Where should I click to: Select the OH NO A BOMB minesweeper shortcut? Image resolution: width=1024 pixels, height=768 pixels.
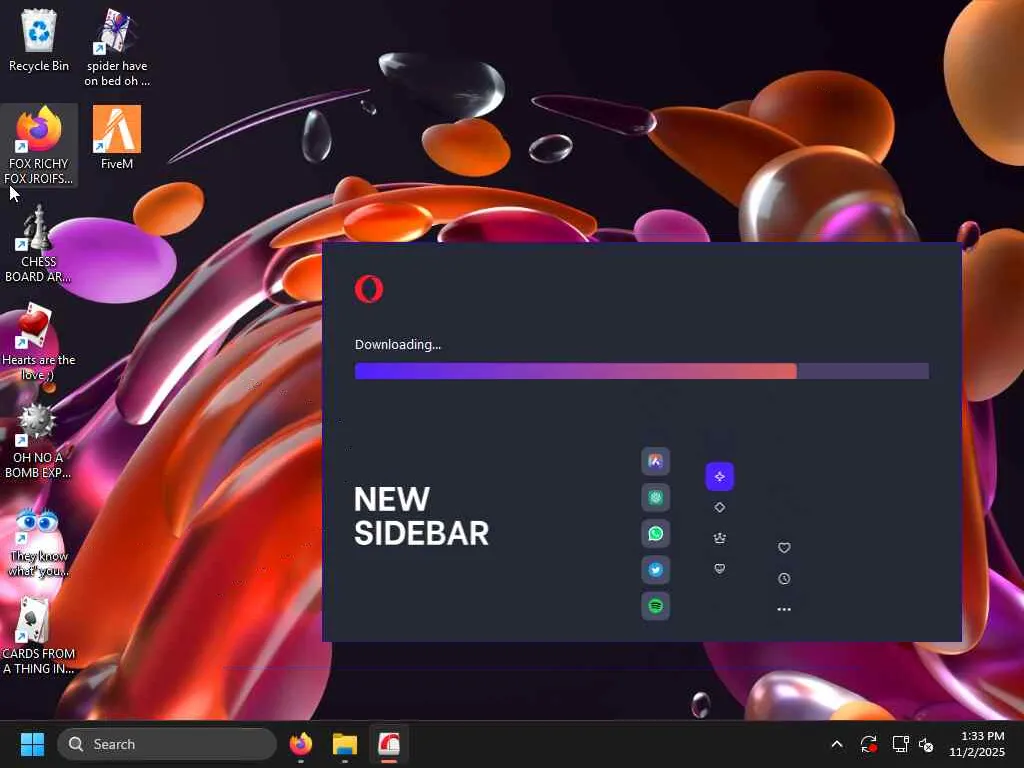[x=38, y=441]
